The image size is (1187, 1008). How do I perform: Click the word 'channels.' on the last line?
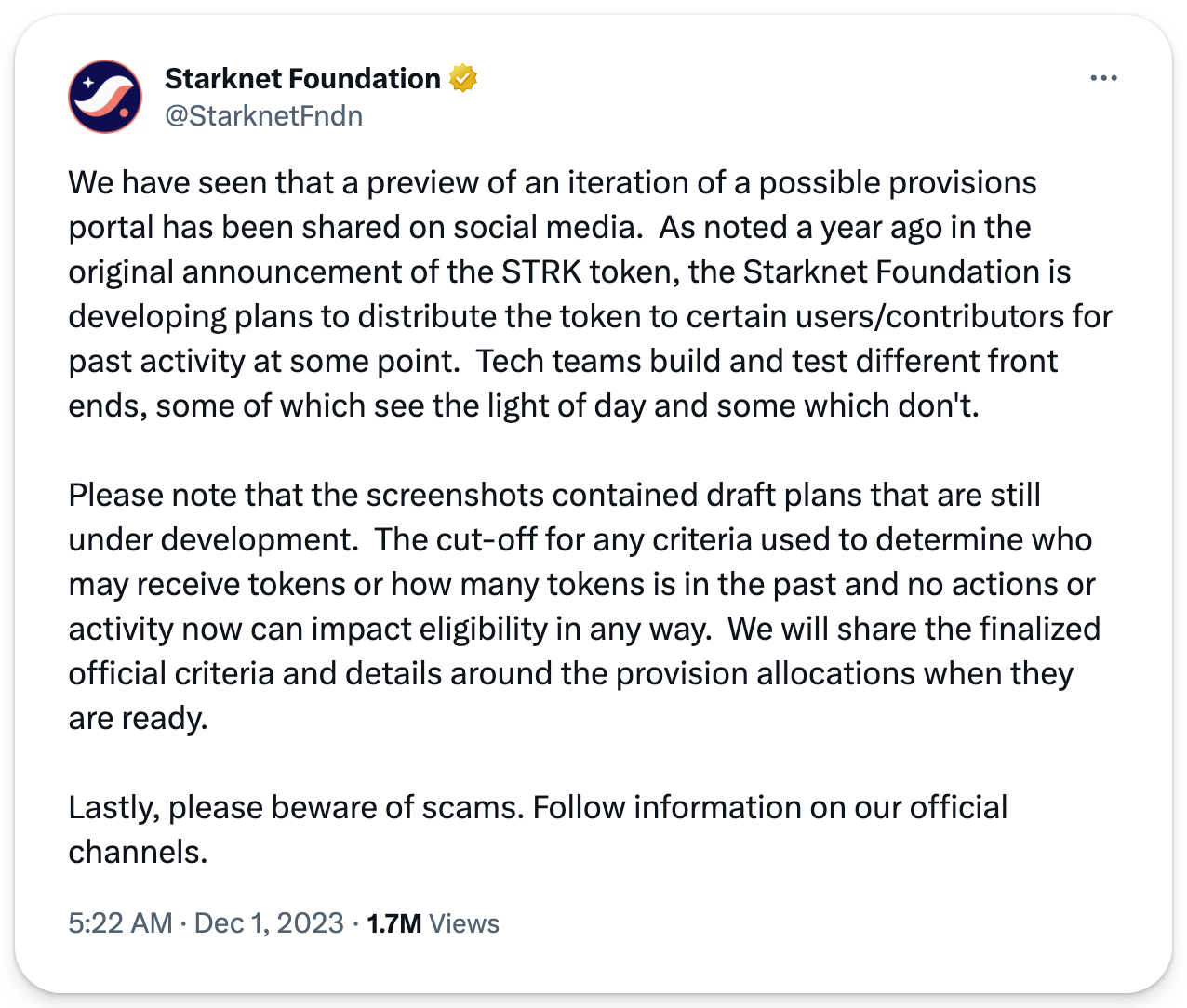[138, 852]
